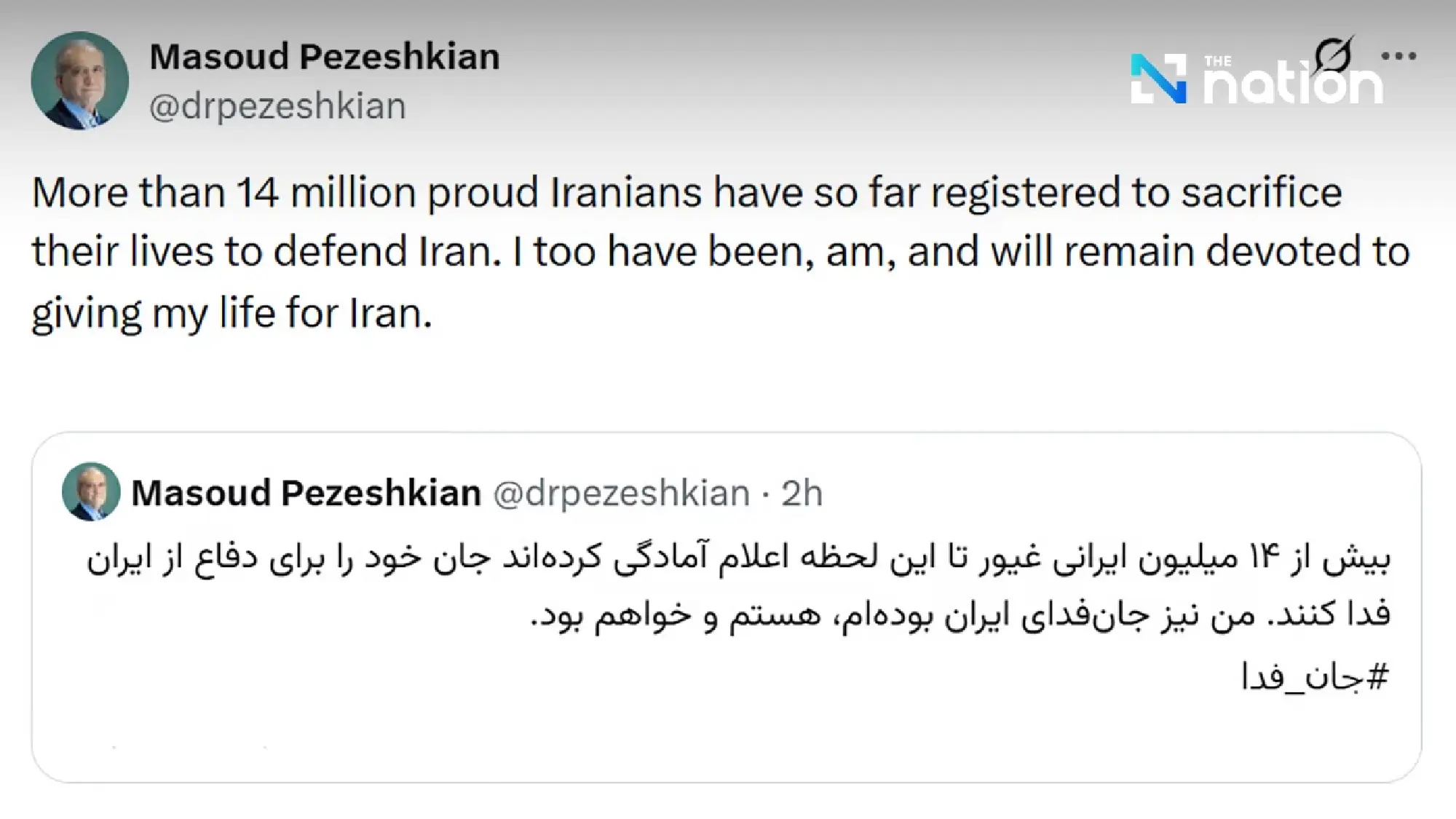Click the line starting 'More than 14 million'
This screenshot has width=1456, height=819.
687,193
